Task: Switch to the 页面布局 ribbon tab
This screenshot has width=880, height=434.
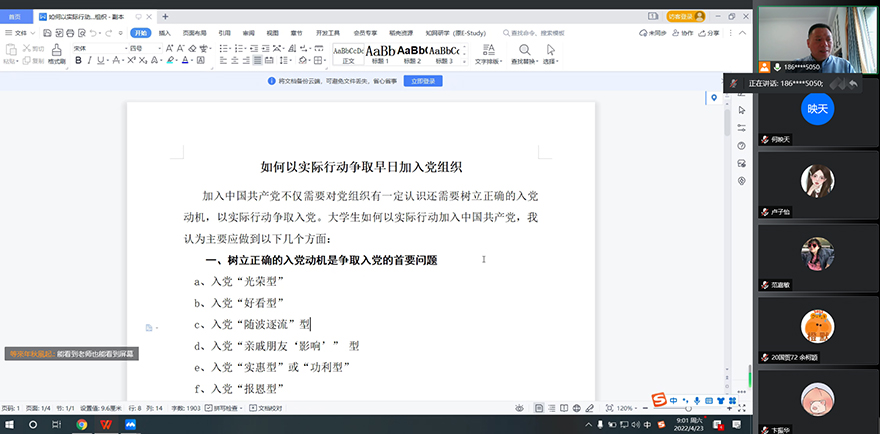Action: [194, 33]
